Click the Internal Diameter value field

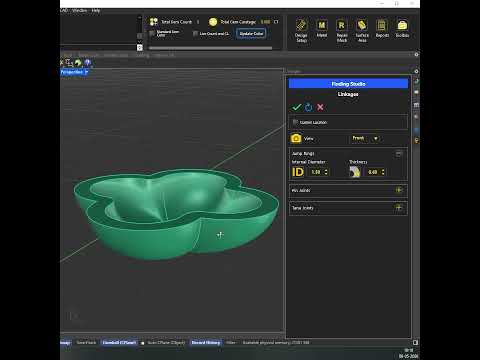(316, 172)
